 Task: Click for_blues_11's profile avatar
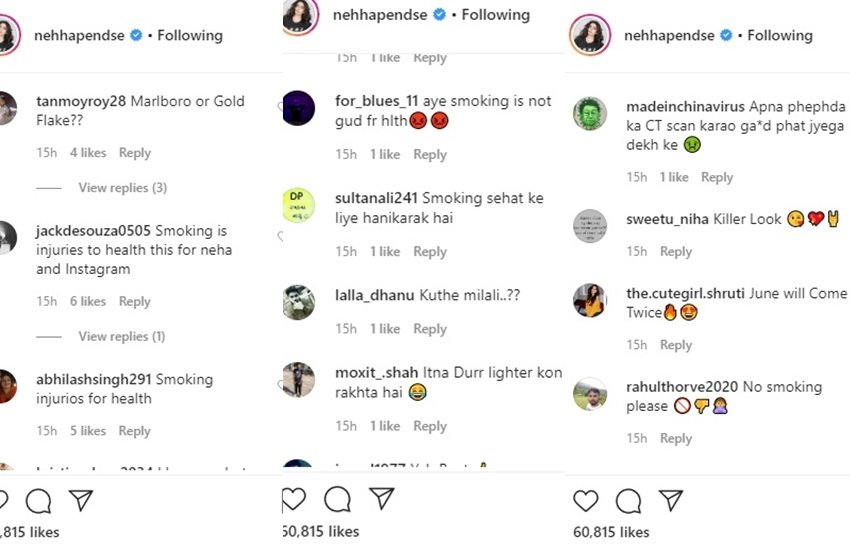click(298, 107)
